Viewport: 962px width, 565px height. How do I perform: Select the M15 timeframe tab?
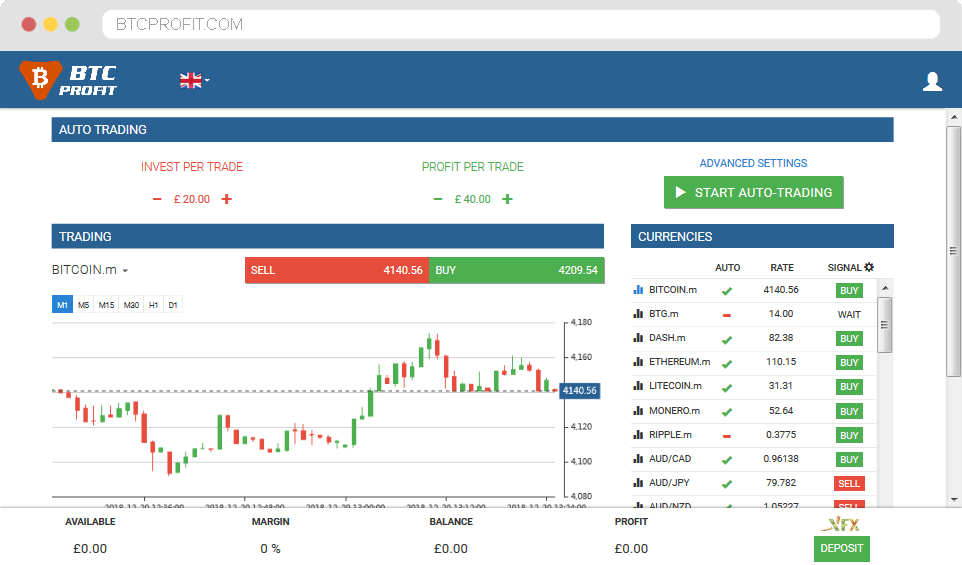click(x=107, y=305)
